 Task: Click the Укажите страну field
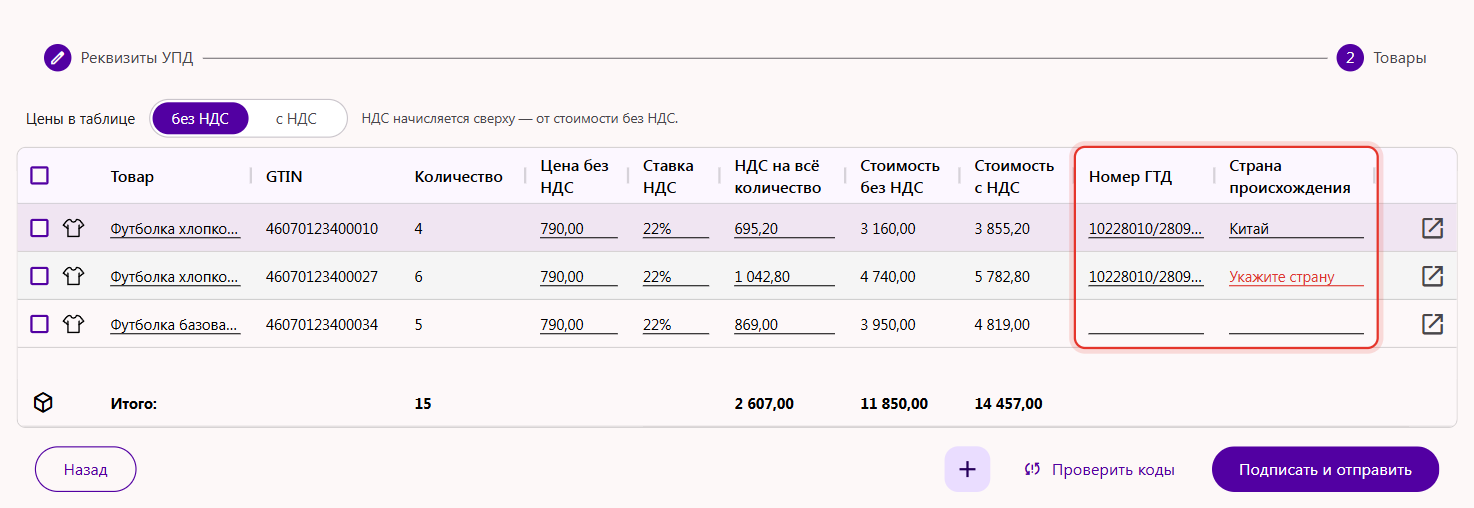coord(1296,277)
